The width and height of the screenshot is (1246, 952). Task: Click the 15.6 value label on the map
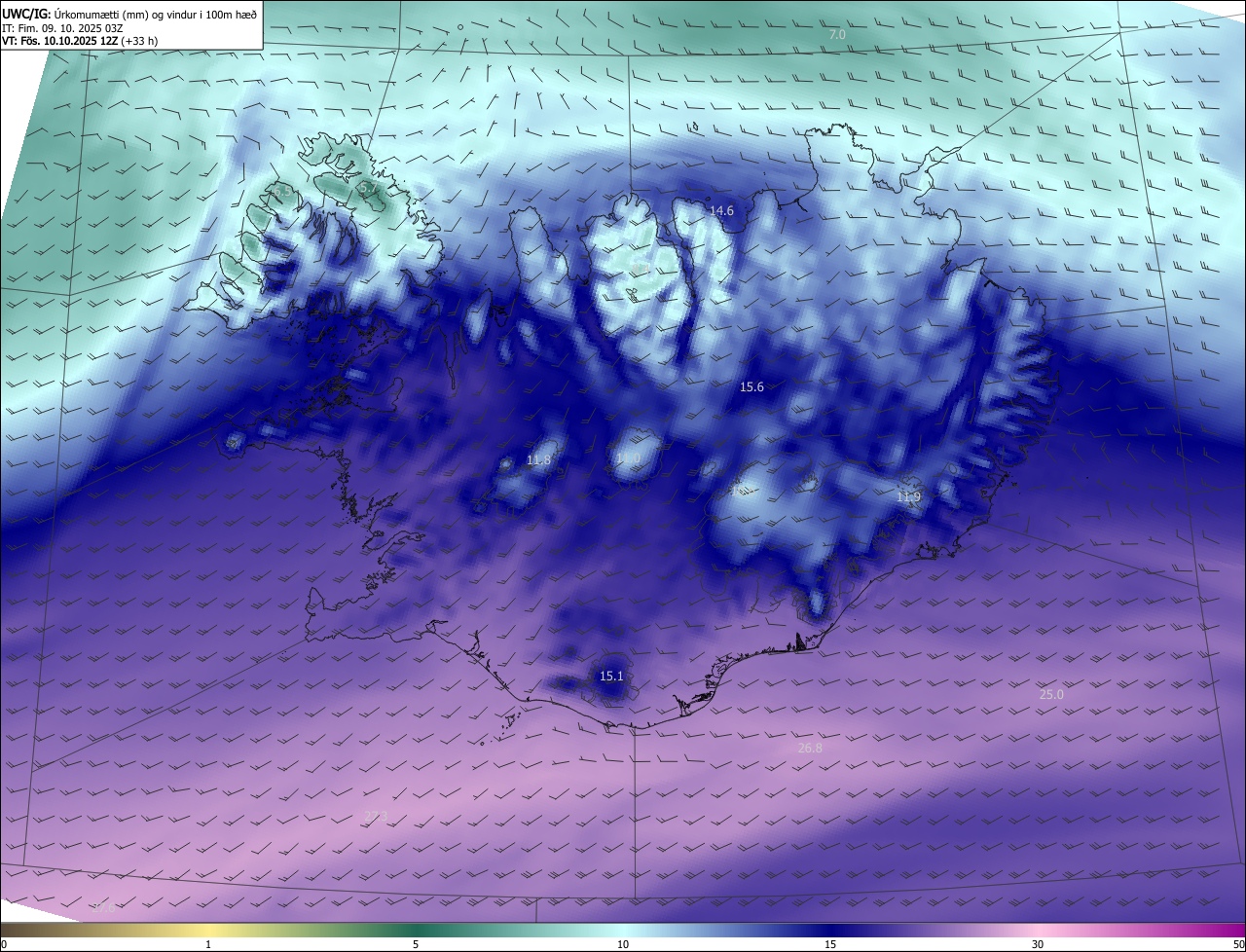click(x=751, y=387)
